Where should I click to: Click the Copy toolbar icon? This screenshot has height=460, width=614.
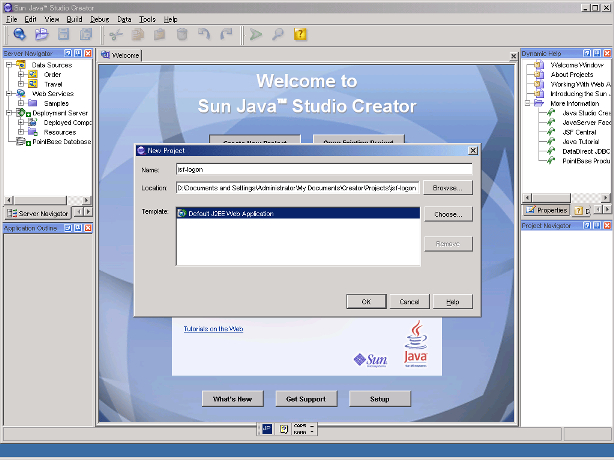click(x=137, y=35)
